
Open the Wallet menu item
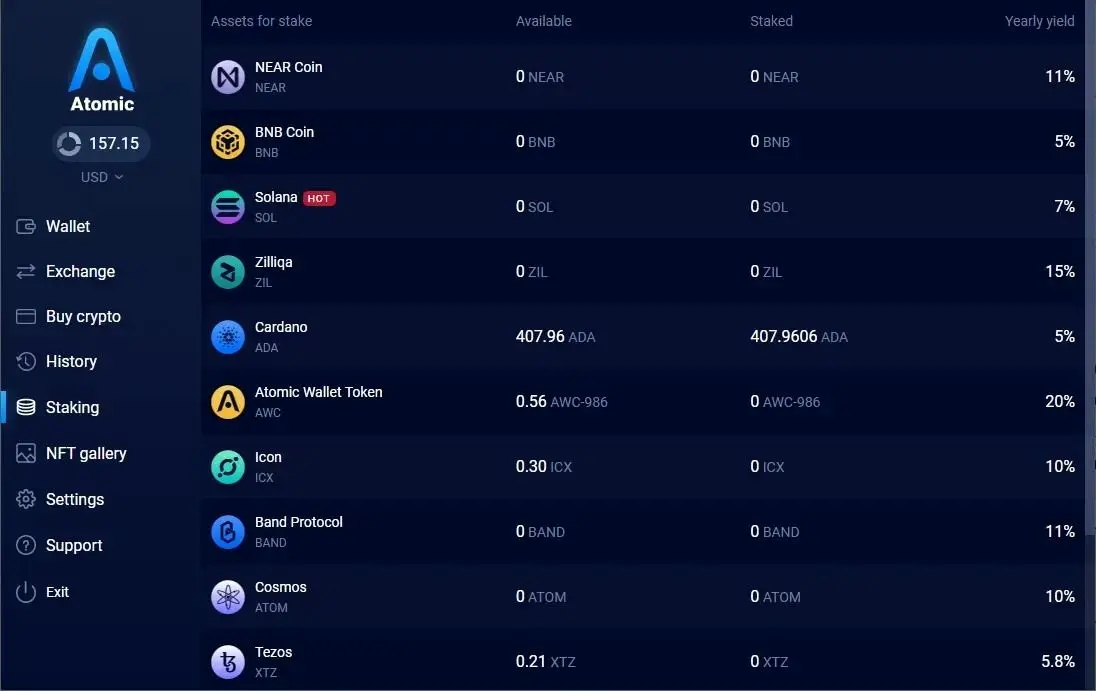tap(68, 227)
